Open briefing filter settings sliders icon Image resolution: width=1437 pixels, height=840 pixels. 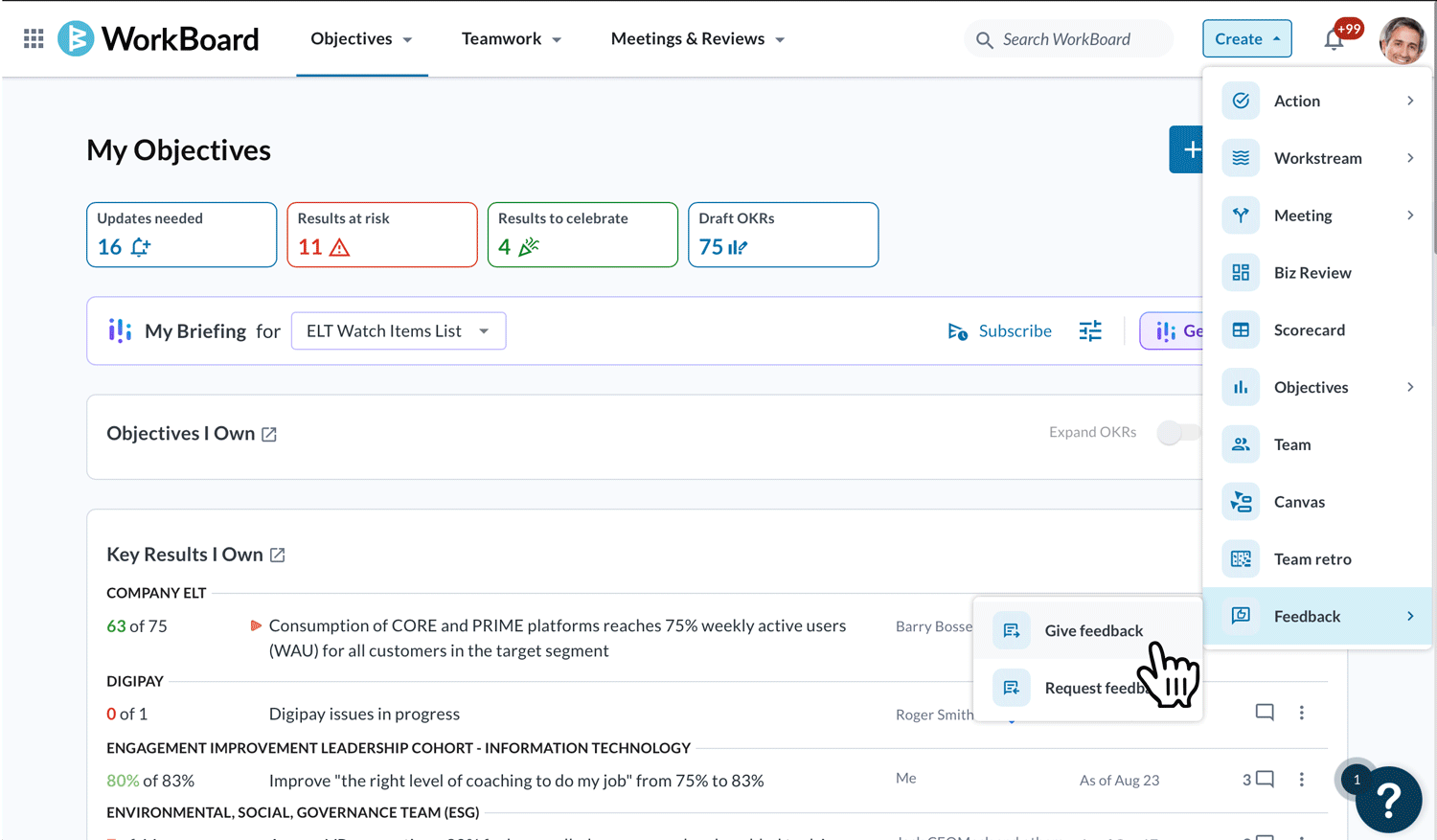pos(1090,331)
